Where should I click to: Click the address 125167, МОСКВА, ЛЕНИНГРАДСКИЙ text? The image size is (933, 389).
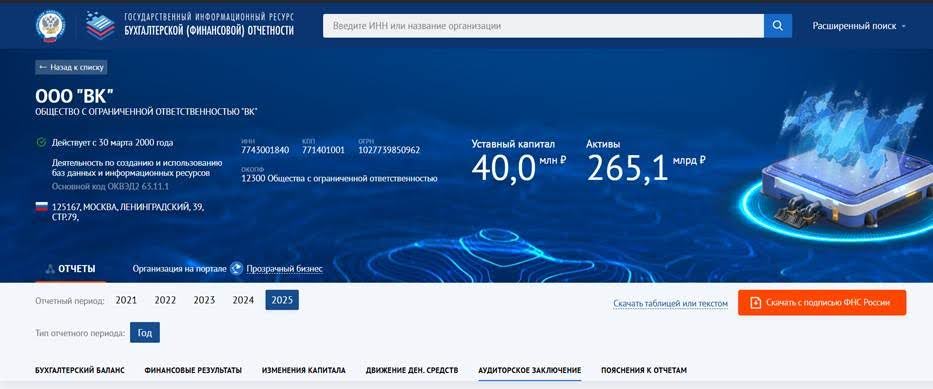coord(129,212)
